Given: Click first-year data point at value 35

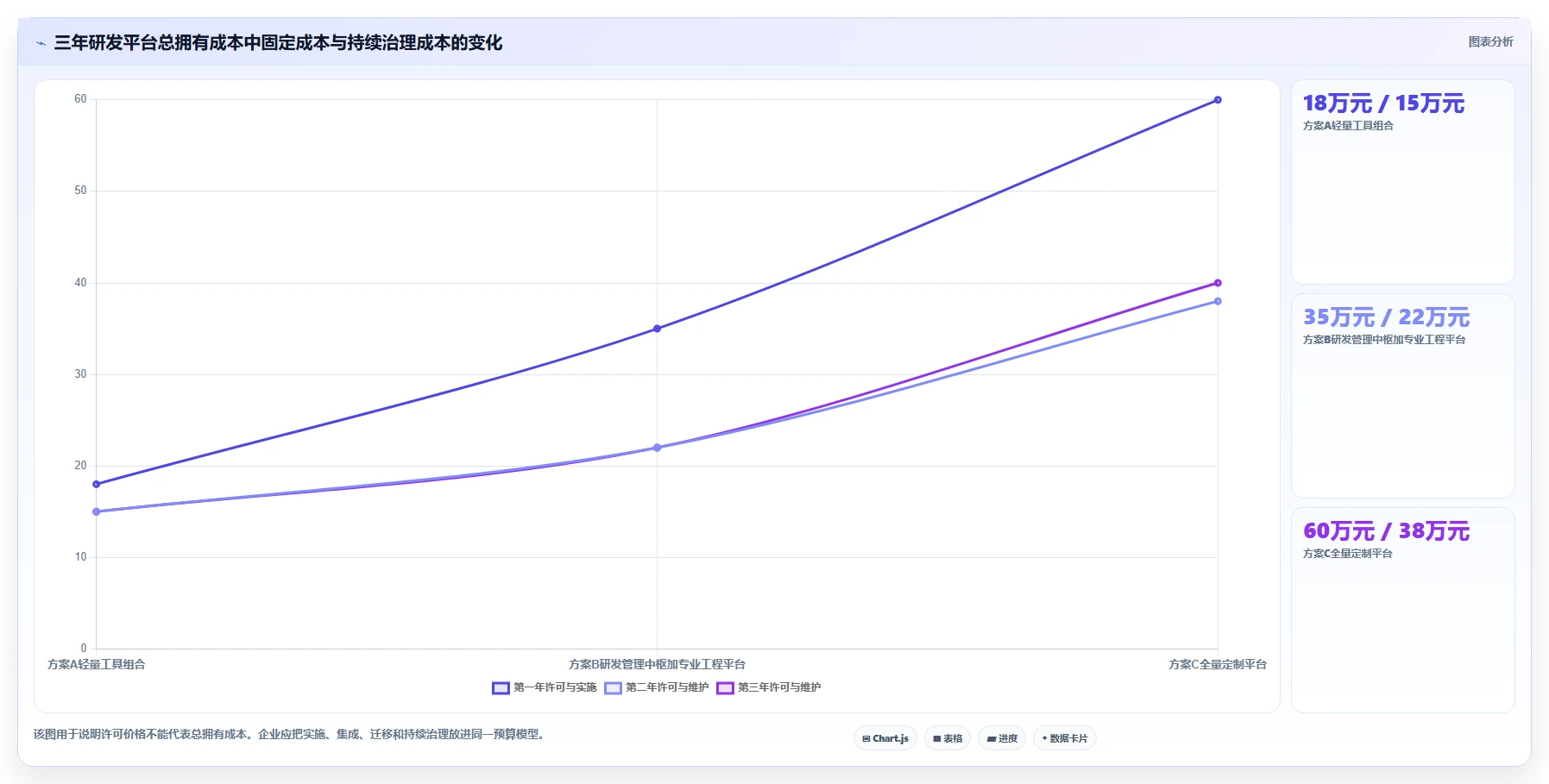Looking at the screenshot, I should (x=657, y=329).
